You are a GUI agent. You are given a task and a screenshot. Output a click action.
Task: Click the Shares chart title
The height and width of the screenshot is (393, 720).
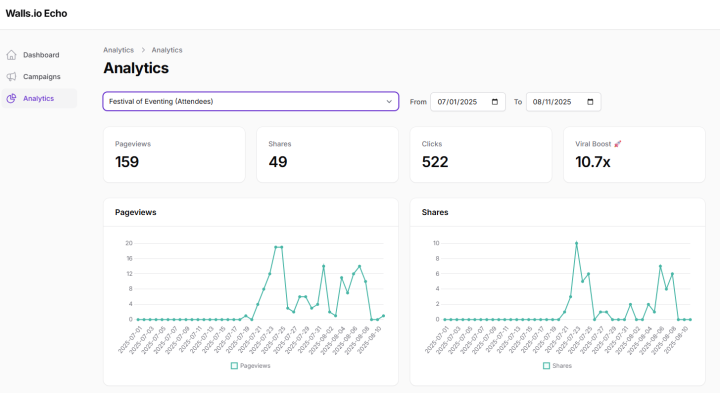[x=435, y=212]
